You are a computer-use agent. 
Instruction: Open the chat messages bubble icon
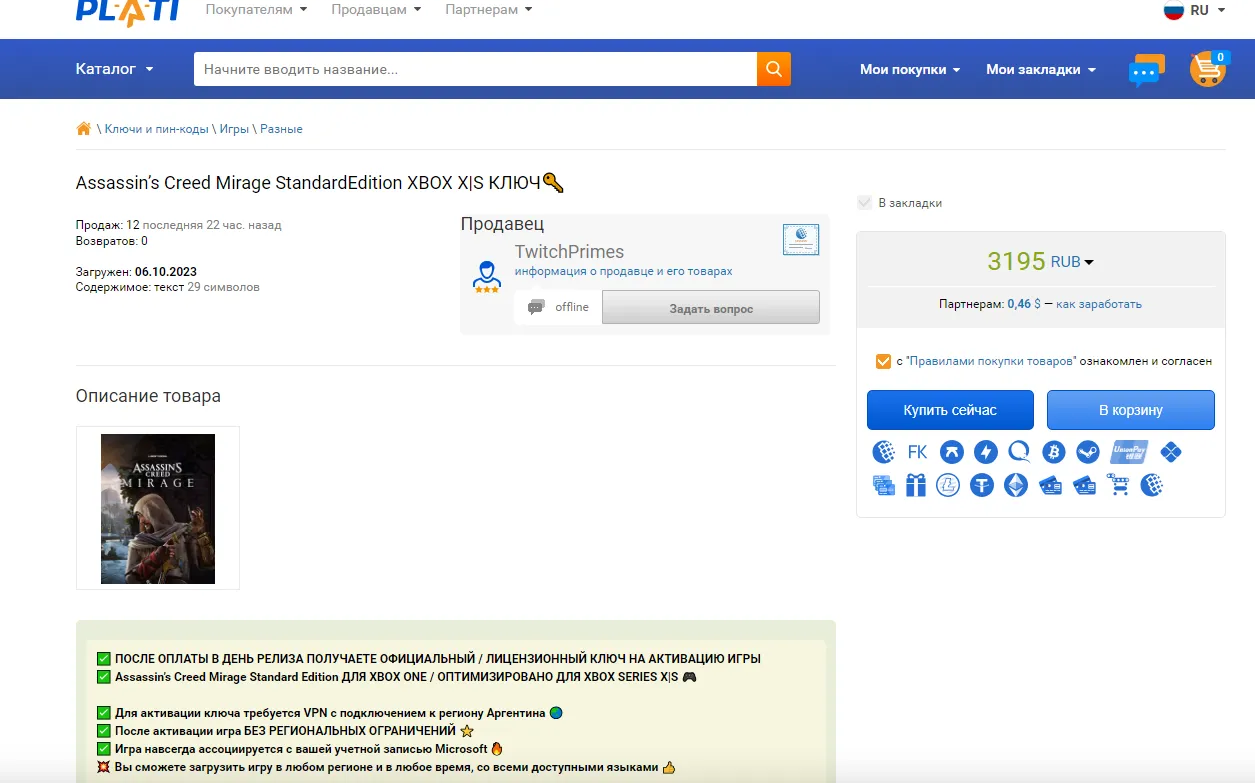(1146, 70)
